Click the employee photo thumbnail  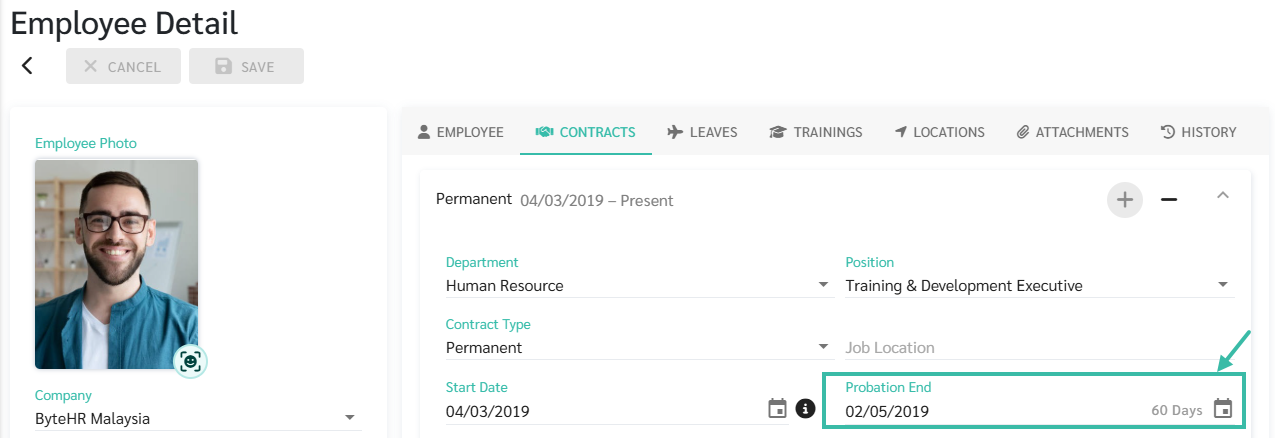tap(116, 264)
